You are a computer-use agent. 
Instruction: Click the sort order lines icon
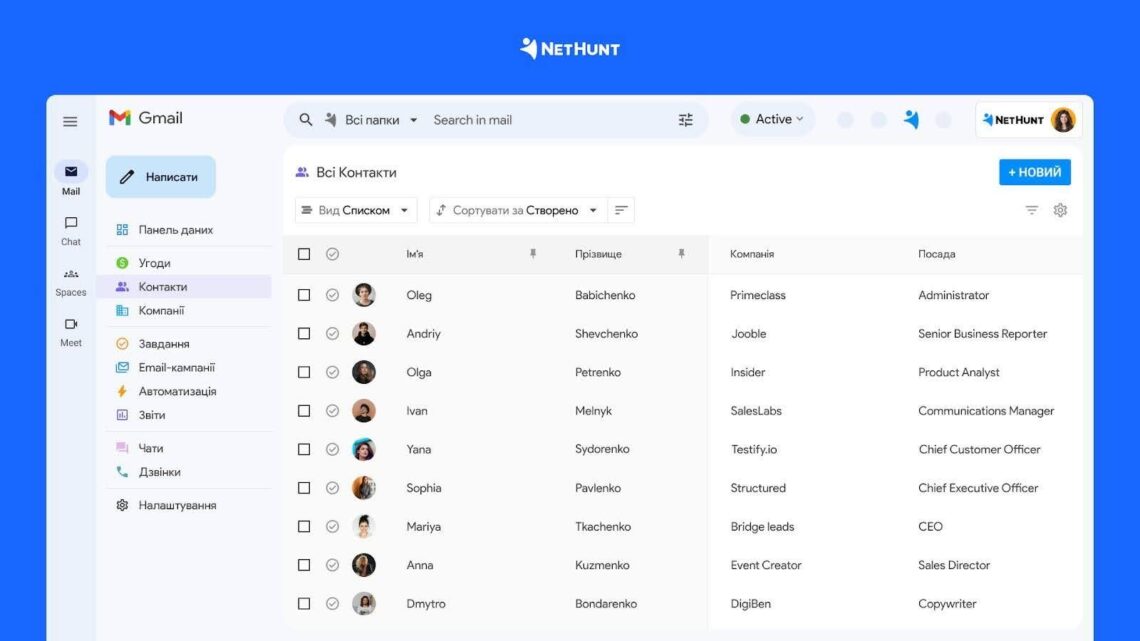pyautogui.click(x=621, y=210)
